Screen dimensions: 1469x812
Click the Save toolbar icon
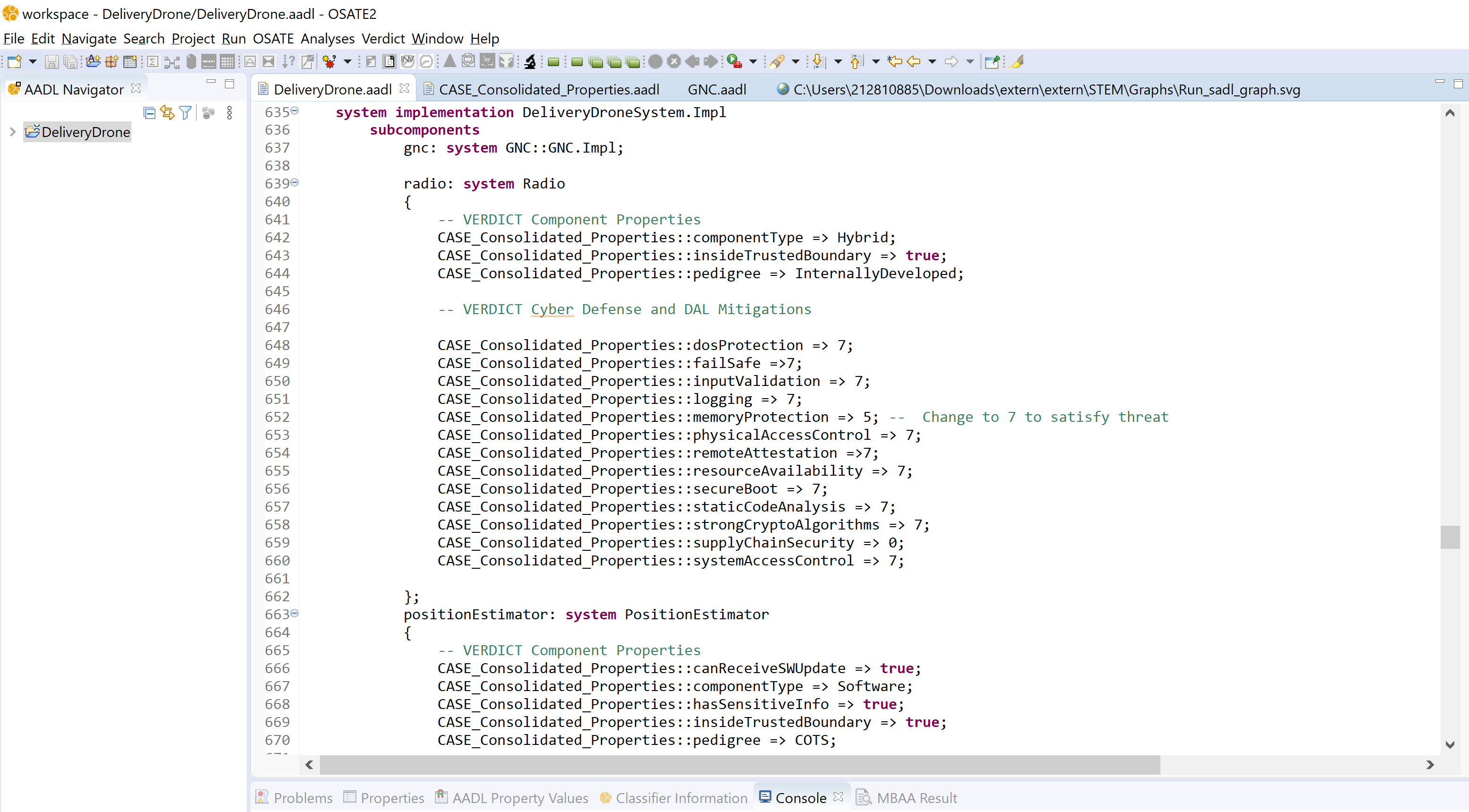point(52,61)
